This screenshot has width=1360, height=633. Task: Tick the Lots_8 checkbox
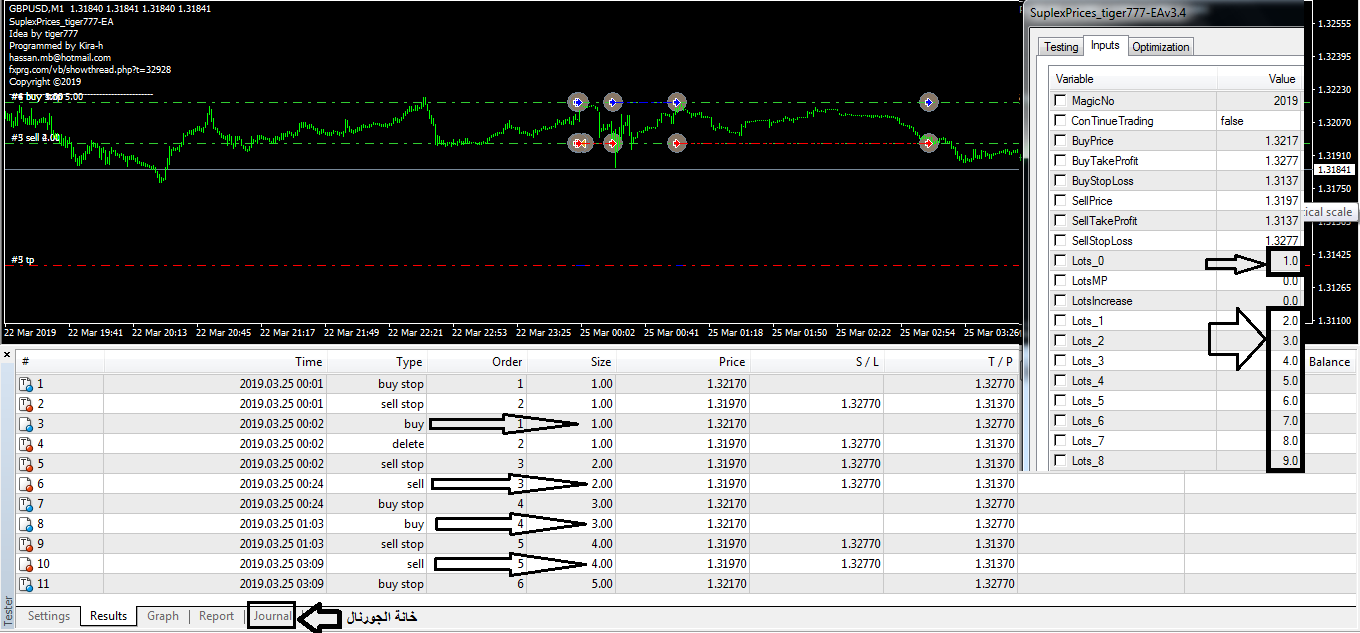coord(1061,461)
